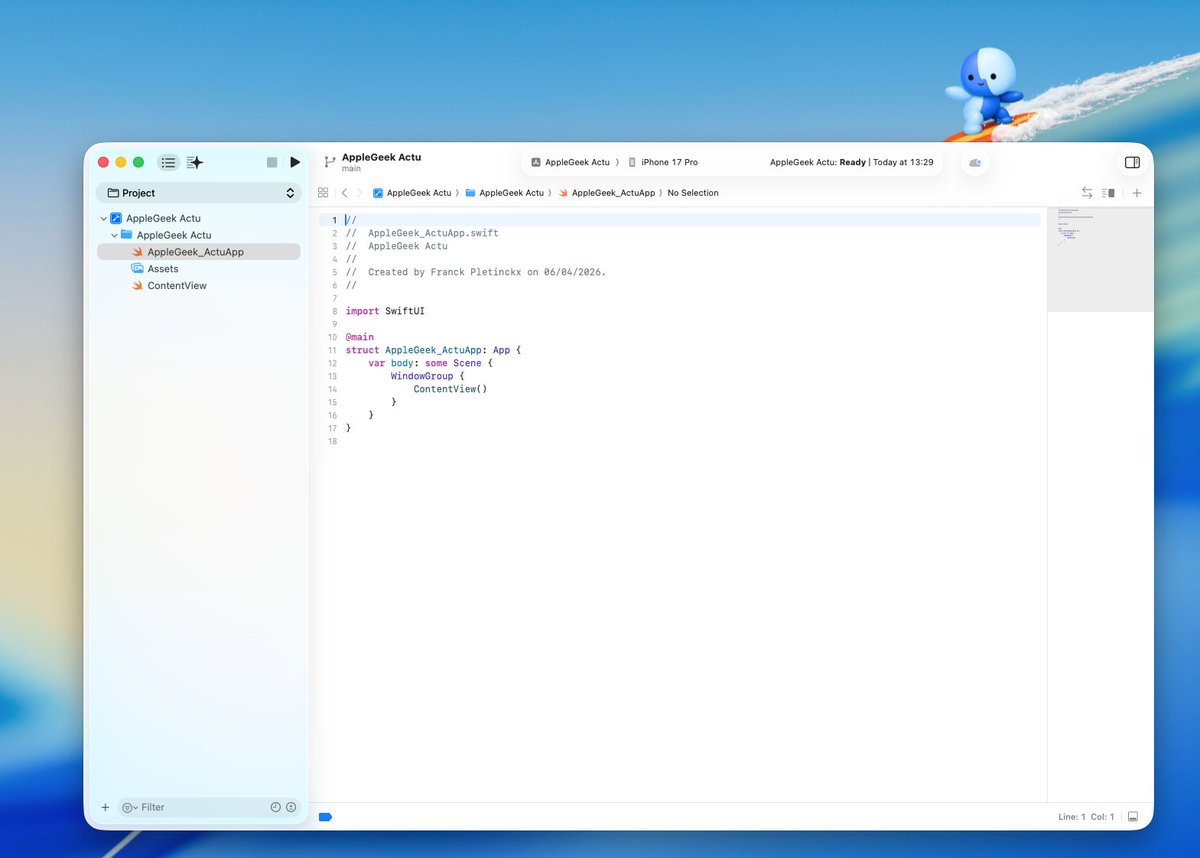This screenshot has height=858, width=1200.
Task: Enable code review change arrows
Action: click(1087, 193)
